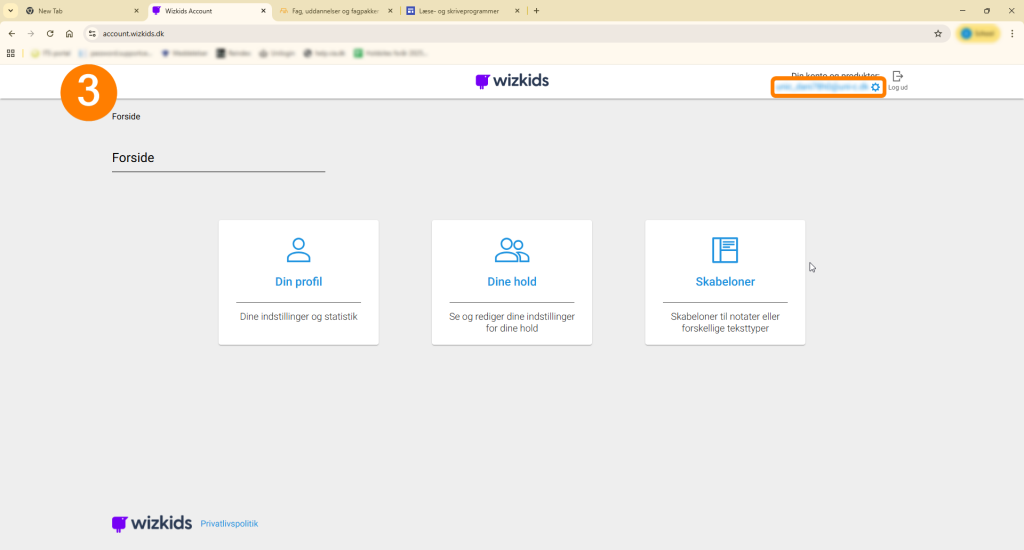Viewport: 1024px width, 550px height.
Task: Click the Log ud logout icon
Action: [897, 76]
